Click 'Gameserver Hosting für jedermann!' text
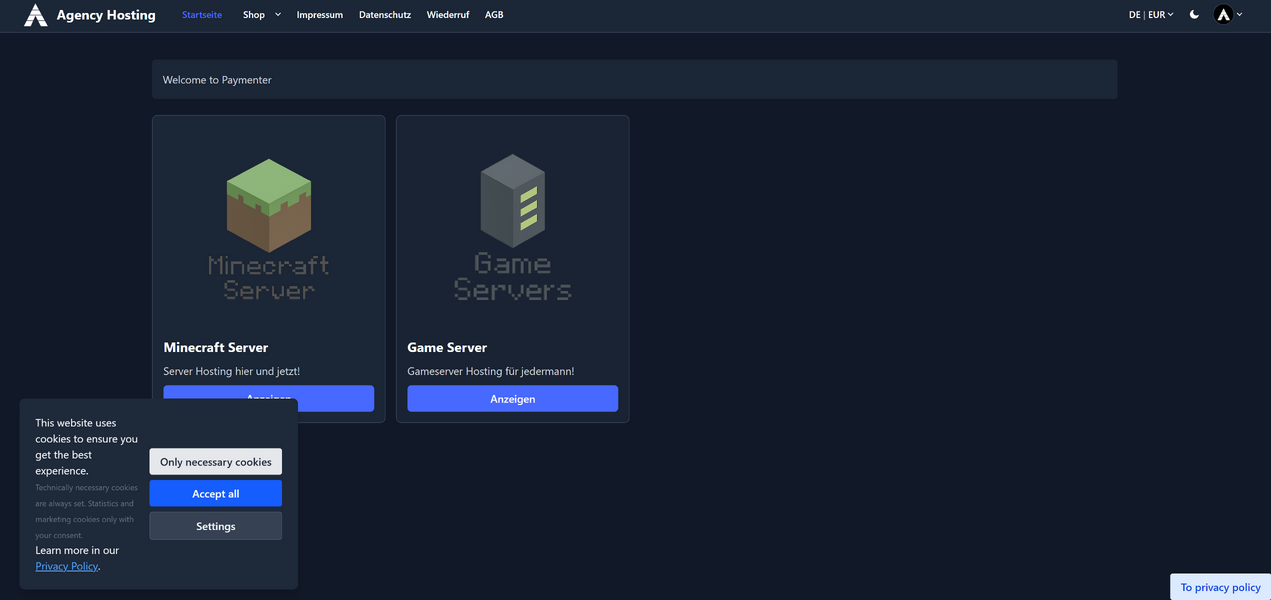The width and height of the screenshot is (1271, 600). (491, 371)
